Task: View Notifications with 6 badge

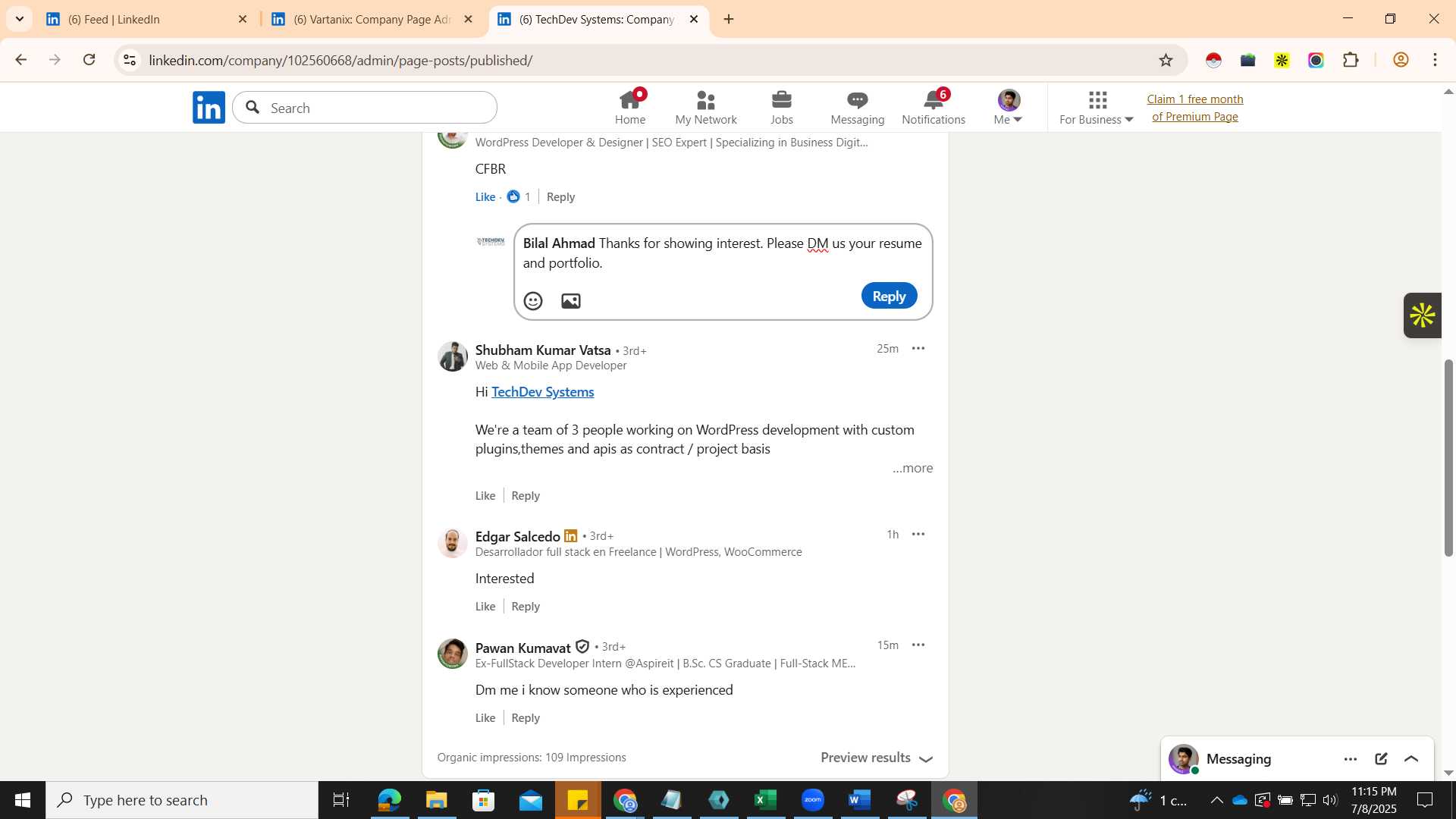Action: (x=934, y=108)
